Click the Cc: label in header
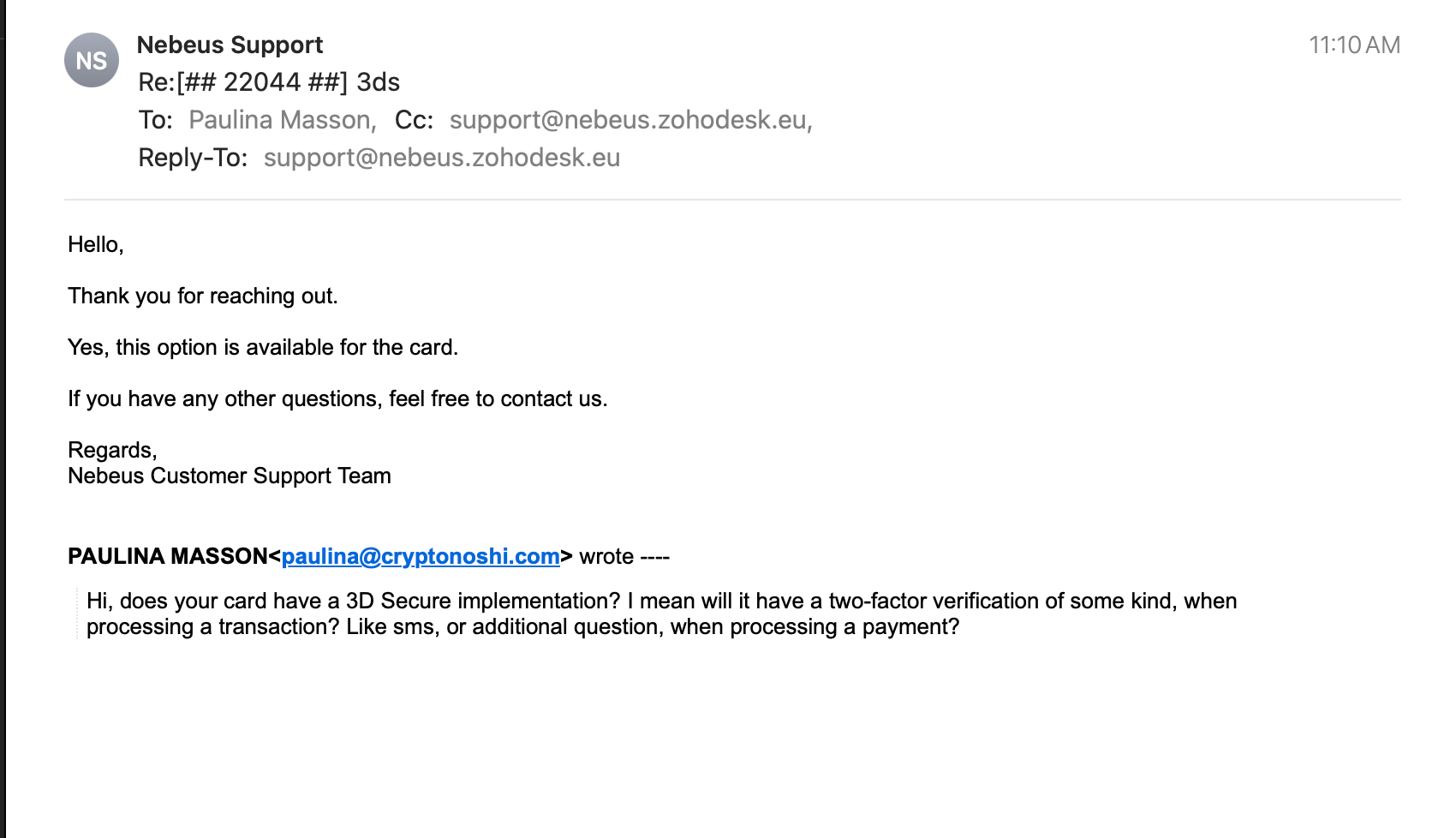The height and width of the screenshot is (838, 1456). point(414,120)
